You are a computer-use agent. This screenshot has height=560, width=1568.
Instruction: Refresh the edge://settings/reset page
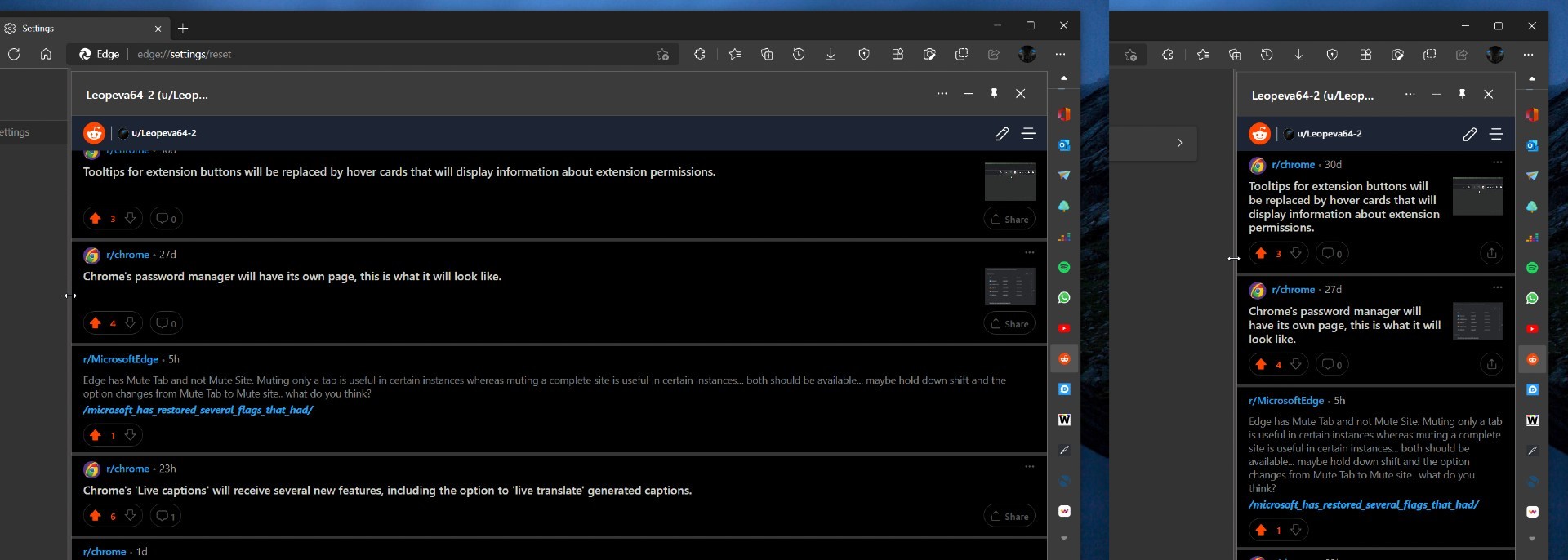tap(14, 54)
